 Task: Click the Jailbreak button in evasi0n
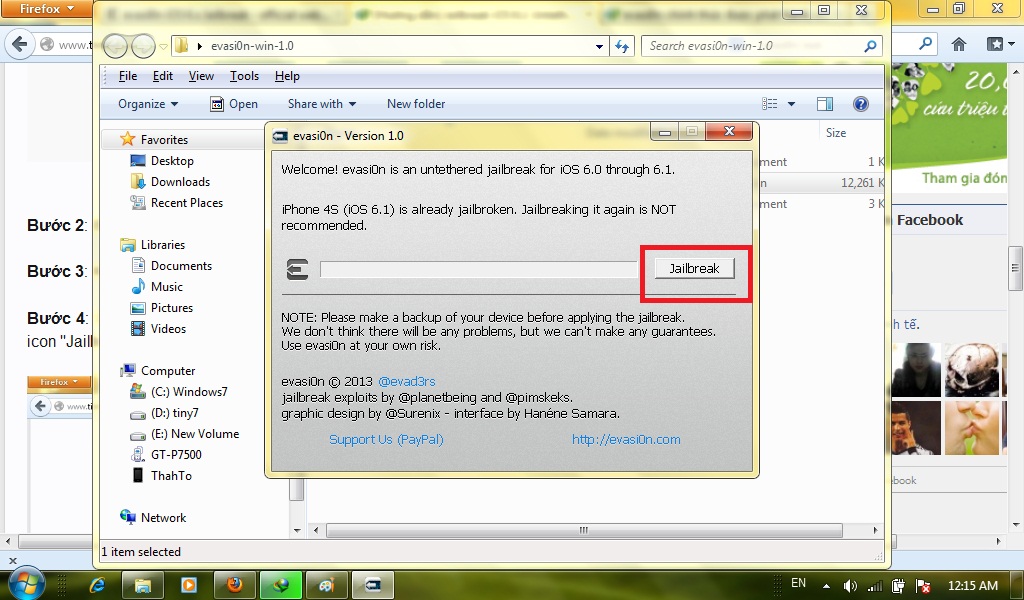pyautogui.click(x=694, y=268)
